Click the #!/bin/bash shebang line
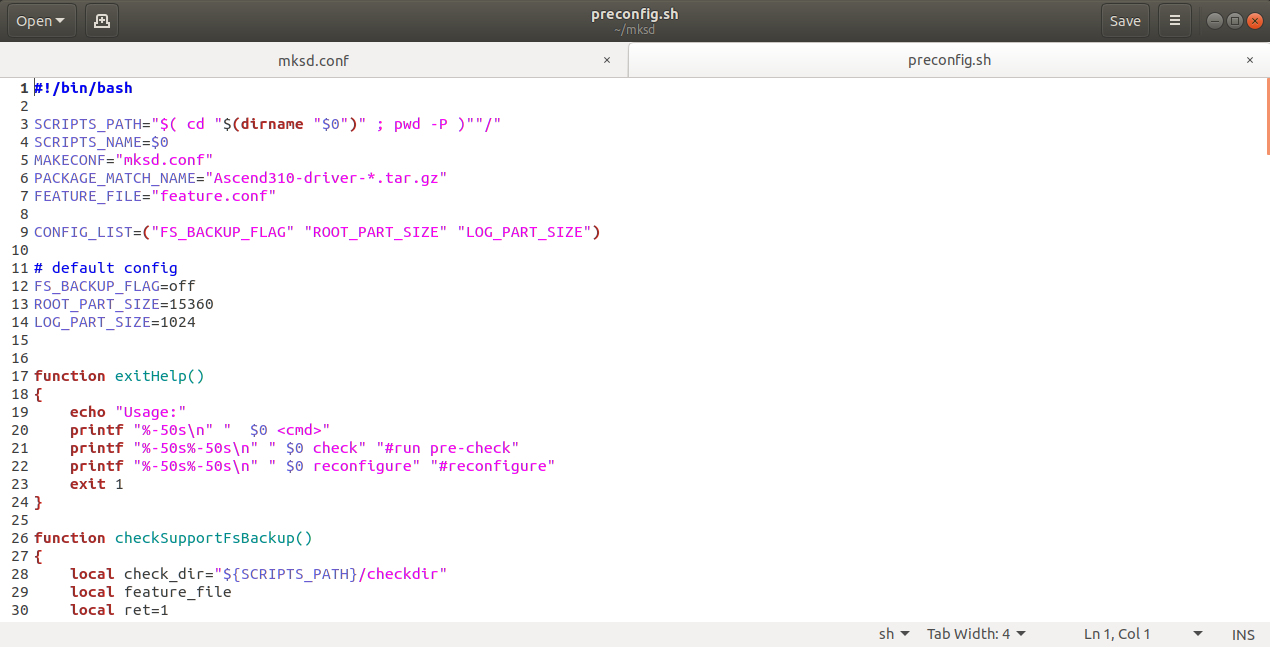This screenshot has height=647, width=1270. tap(83, 88)
